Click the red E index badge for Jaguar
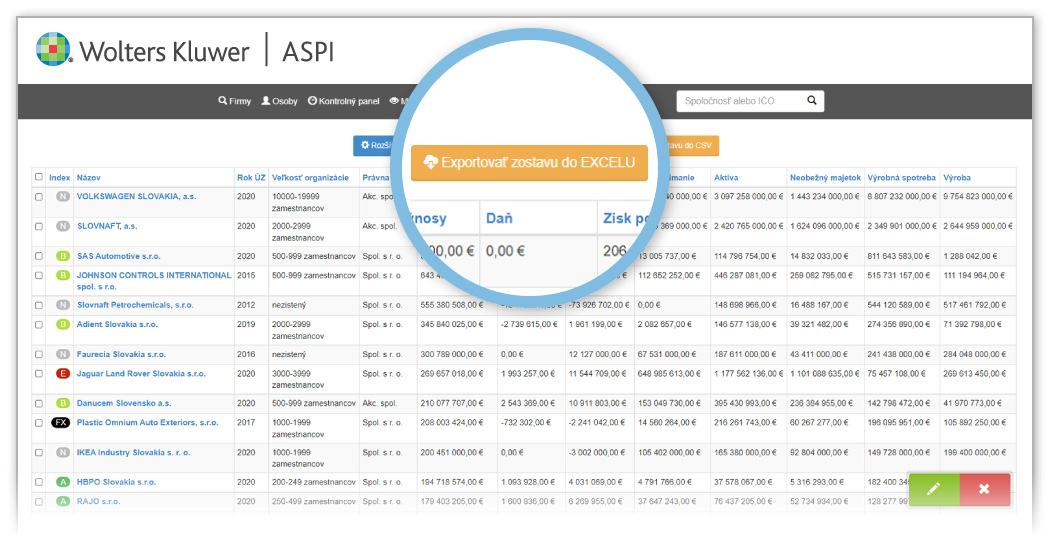 (x=62, y=373)
